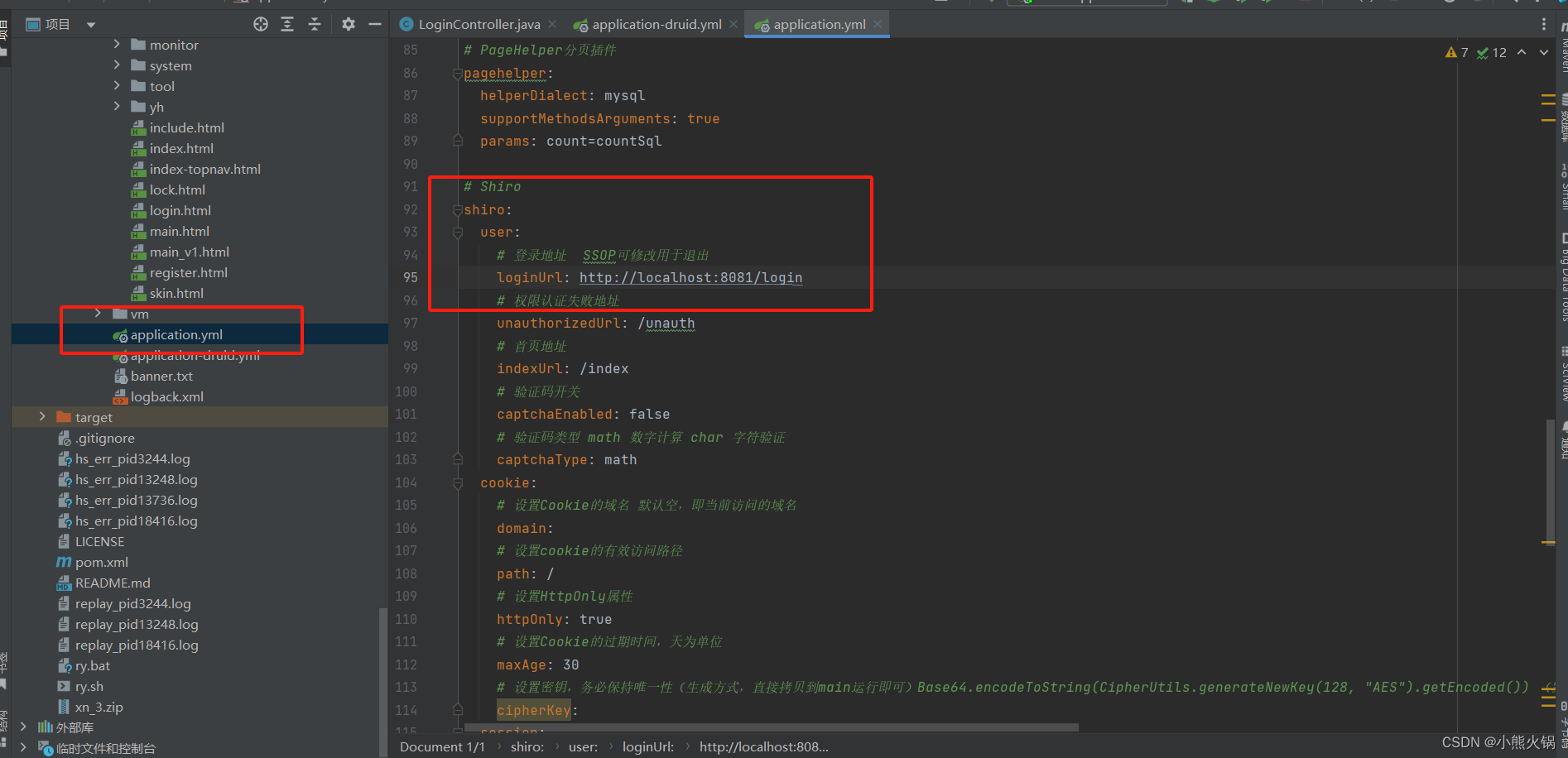This screenshot has height=758, width=1568.
Task: Expand the 外部库 node
Action: tap(23, 727)
